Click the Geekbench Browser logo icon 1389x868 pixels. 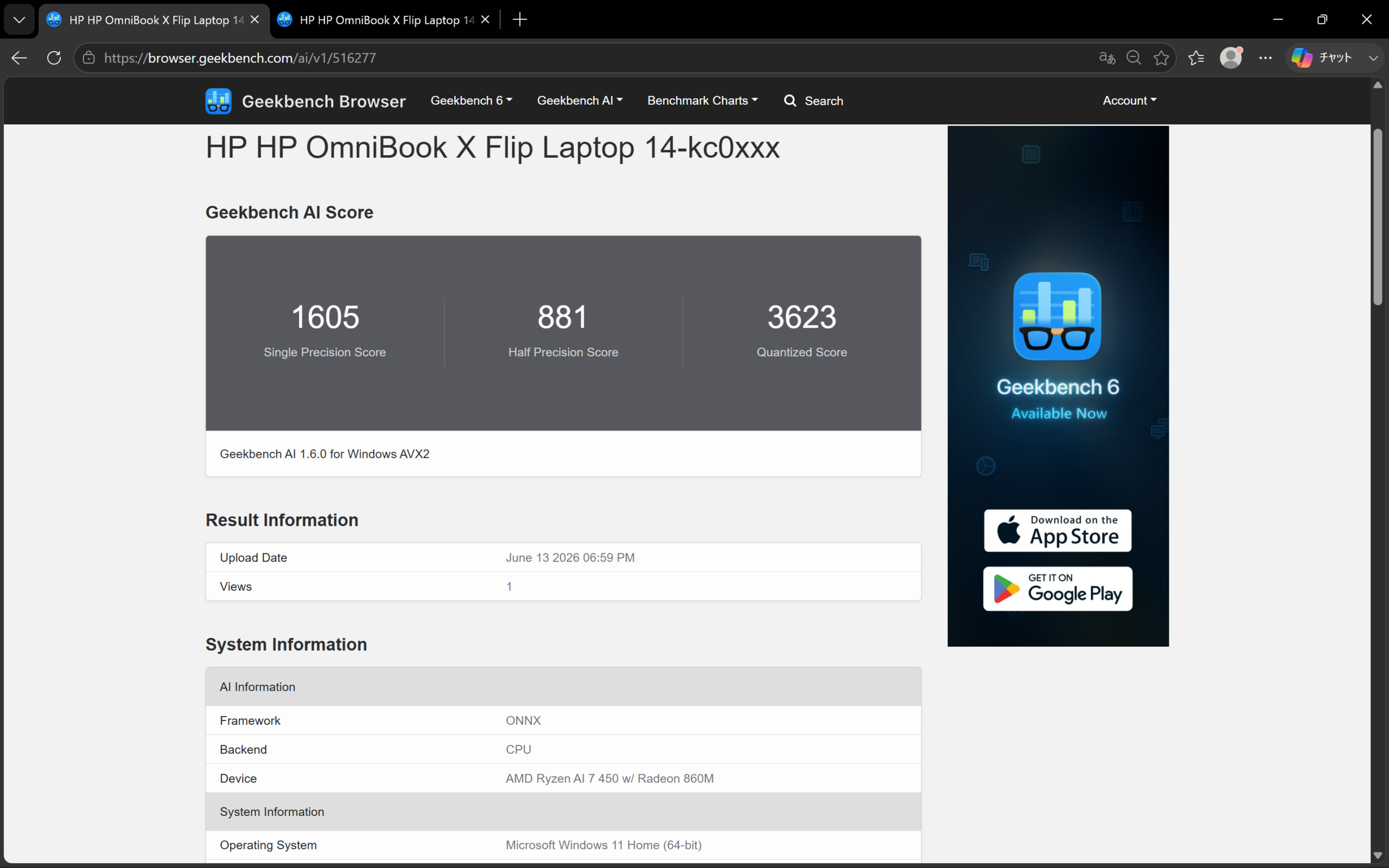(218, 101)
